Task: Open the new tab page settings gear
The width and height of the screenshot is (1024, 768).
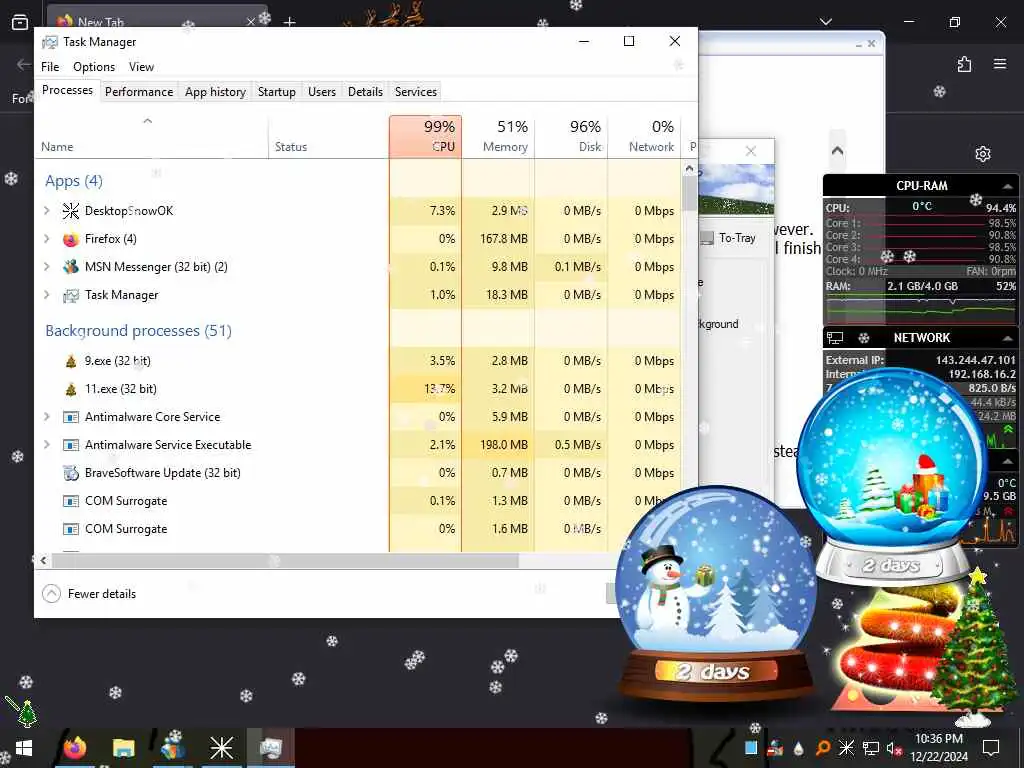Action: pyautogui.click(x=983, y=154)
